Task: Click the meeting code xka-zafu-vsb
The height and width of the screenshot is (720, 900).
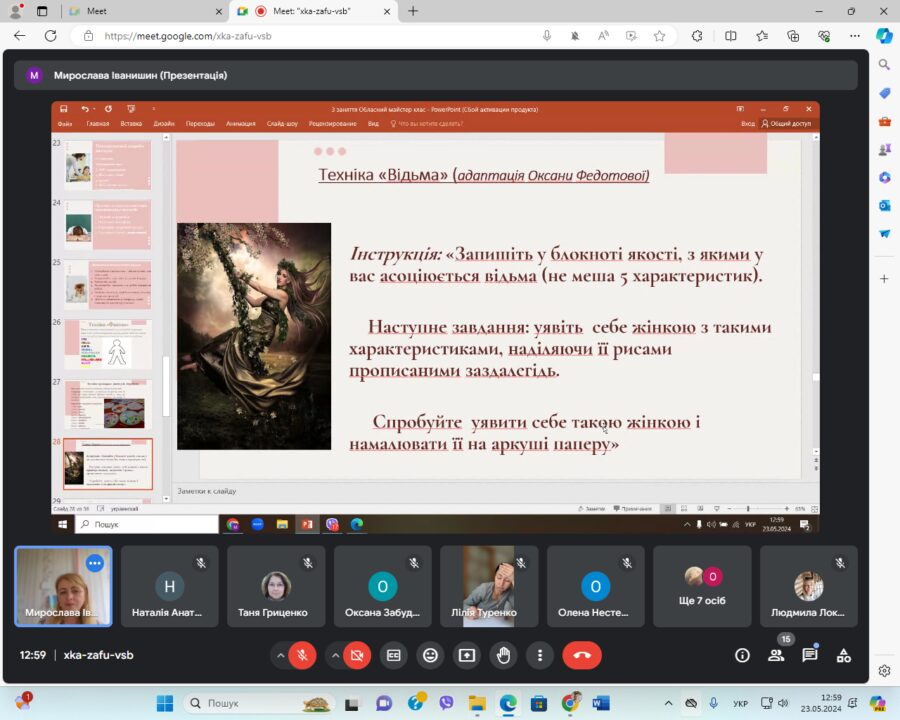Action: [98, 655]
